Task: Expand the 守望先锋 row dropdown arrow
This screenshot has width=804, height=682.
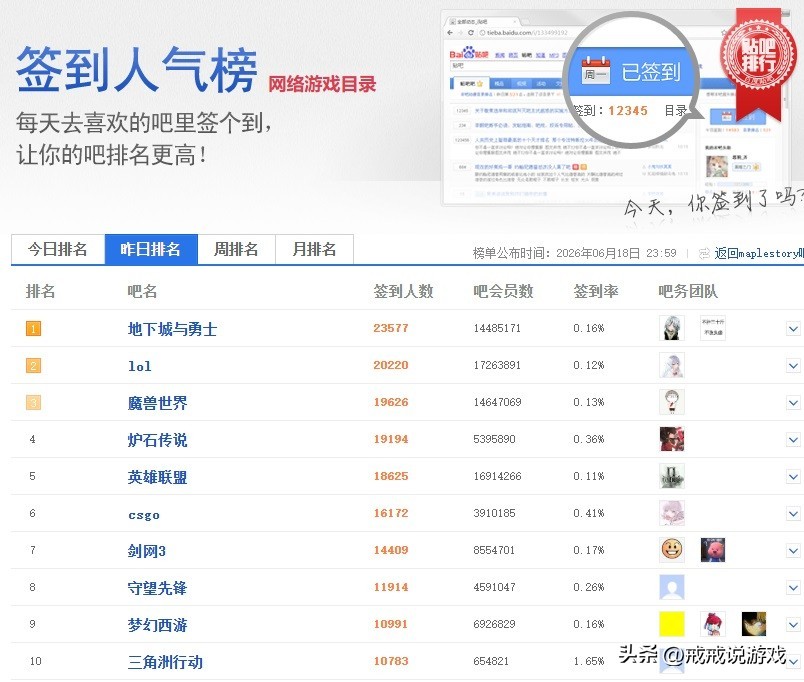Action: [793, 587]
